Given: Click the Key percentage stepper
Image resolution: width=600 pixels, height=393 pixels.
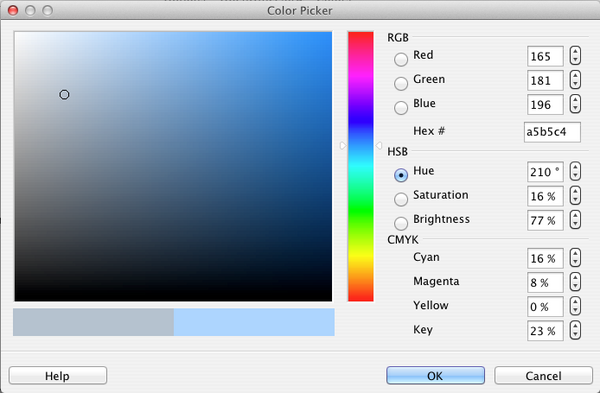Looking at the screenshot, I should pos(575,330).
